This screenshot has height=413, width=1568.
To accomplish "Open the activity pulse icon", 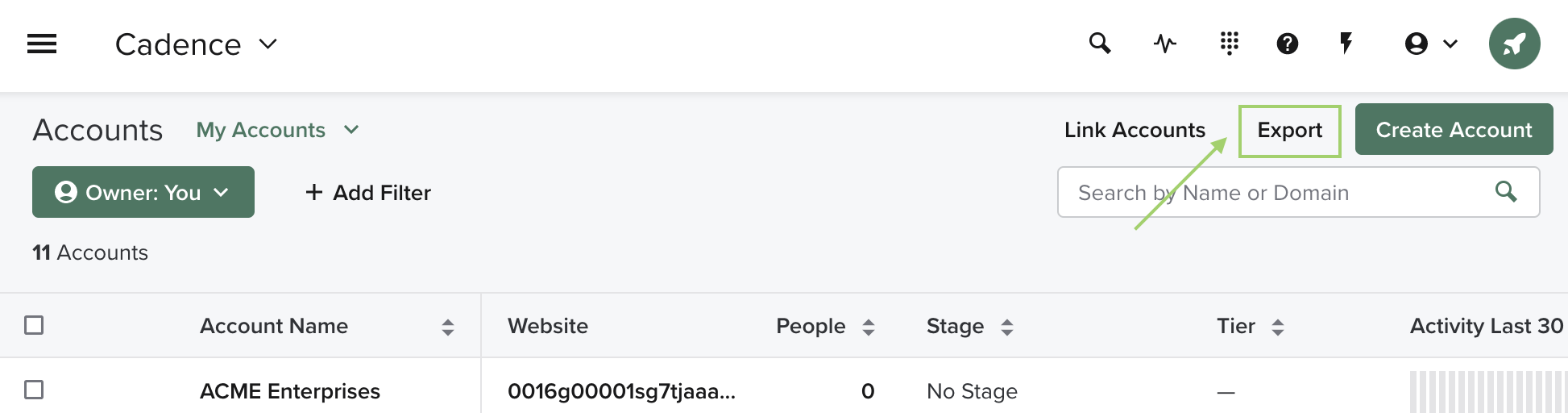I will click(x=1164, y=44).
